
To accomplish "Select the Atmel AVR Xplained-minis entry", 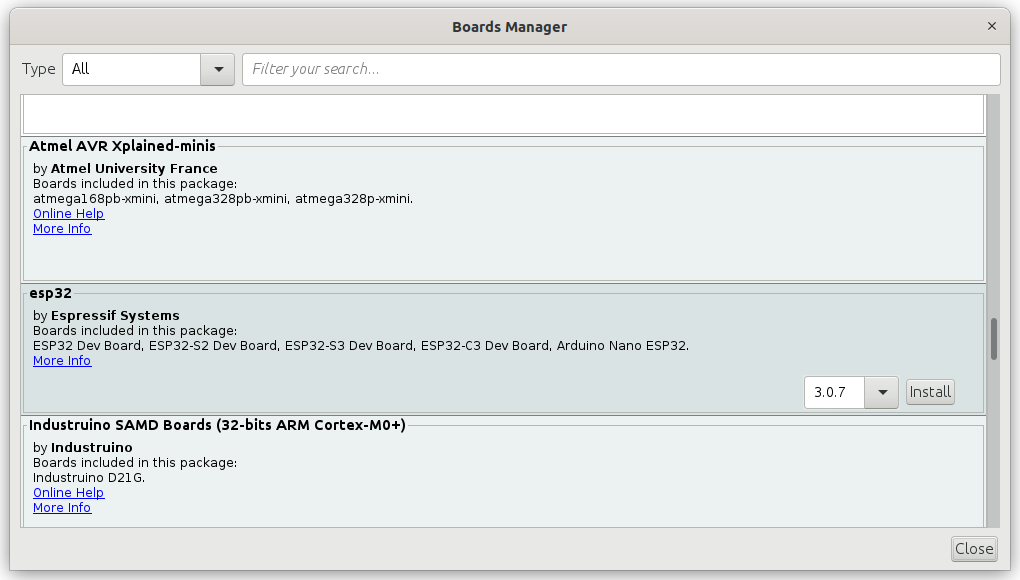I will tap(503, 209).
